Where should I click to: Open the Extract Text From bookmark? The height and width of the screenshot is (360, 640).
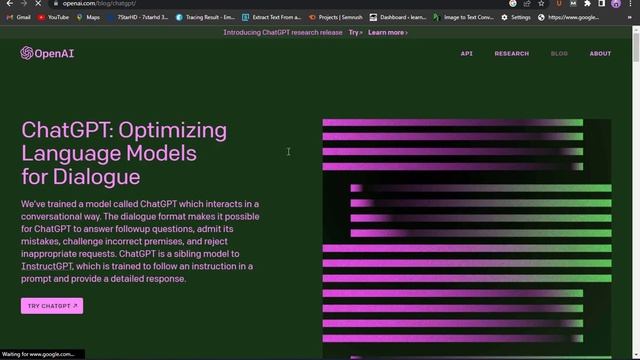pyautogui.click(x=271, y=17)
